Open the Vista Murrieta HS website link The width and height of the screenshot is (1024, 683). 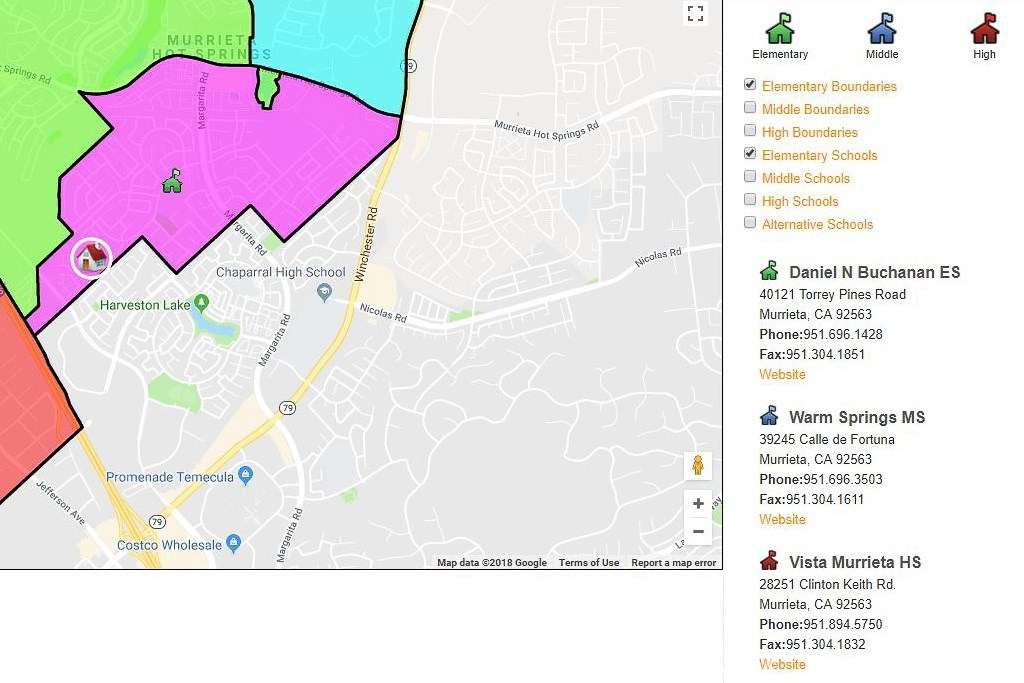(782, 664)
